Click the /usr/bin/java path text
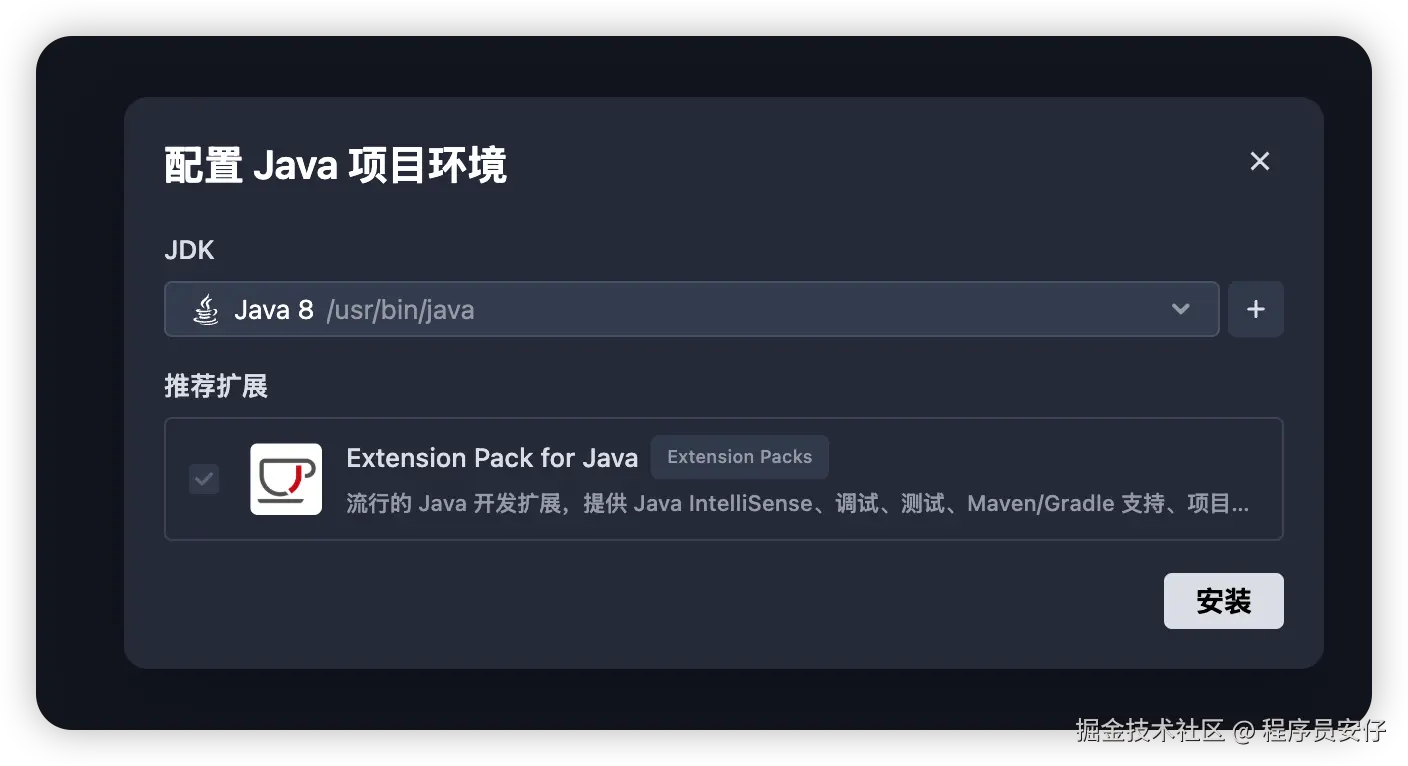 400,310
